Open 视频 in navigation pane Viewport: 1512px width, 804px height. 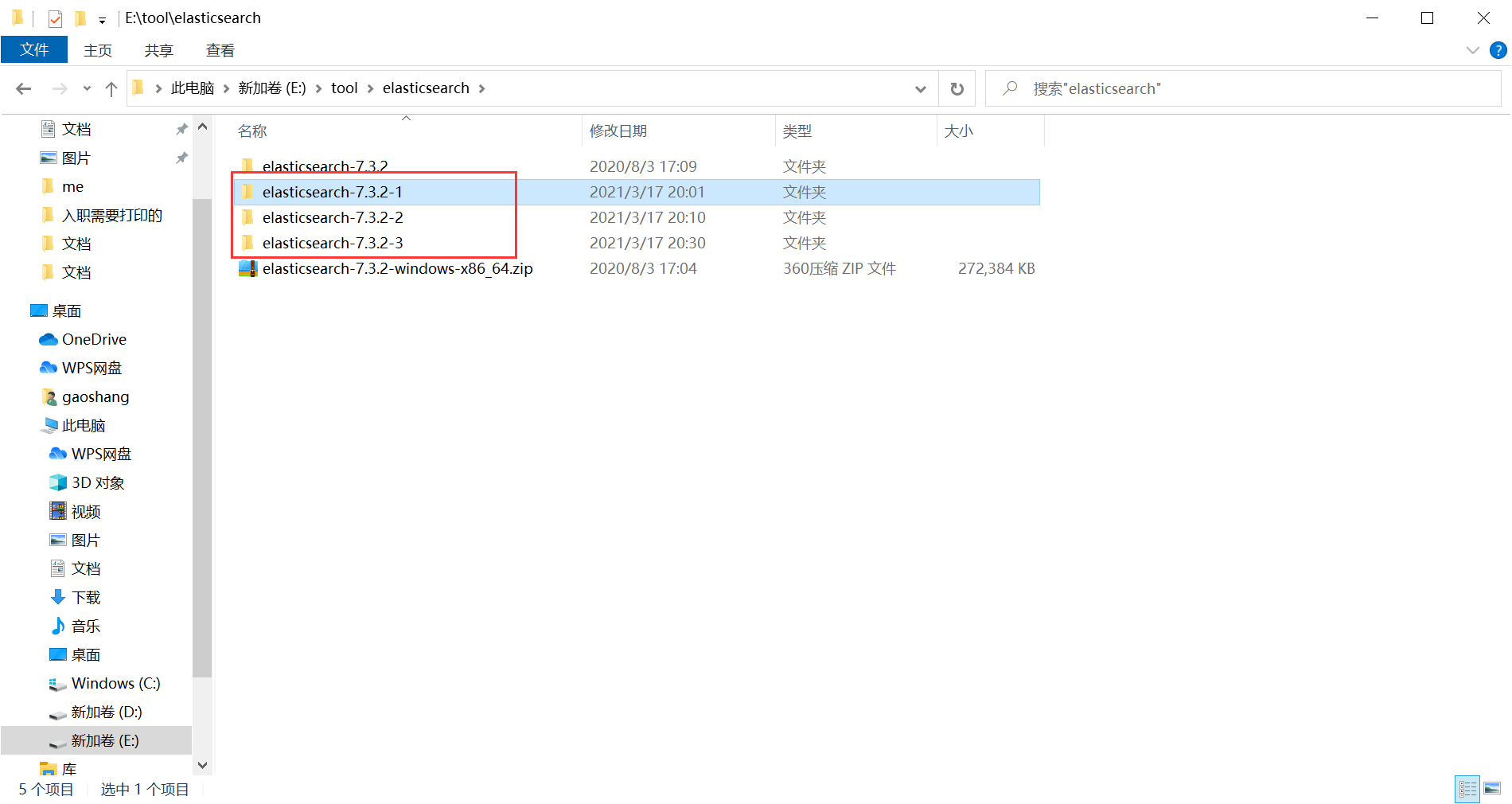click(86, 511)
